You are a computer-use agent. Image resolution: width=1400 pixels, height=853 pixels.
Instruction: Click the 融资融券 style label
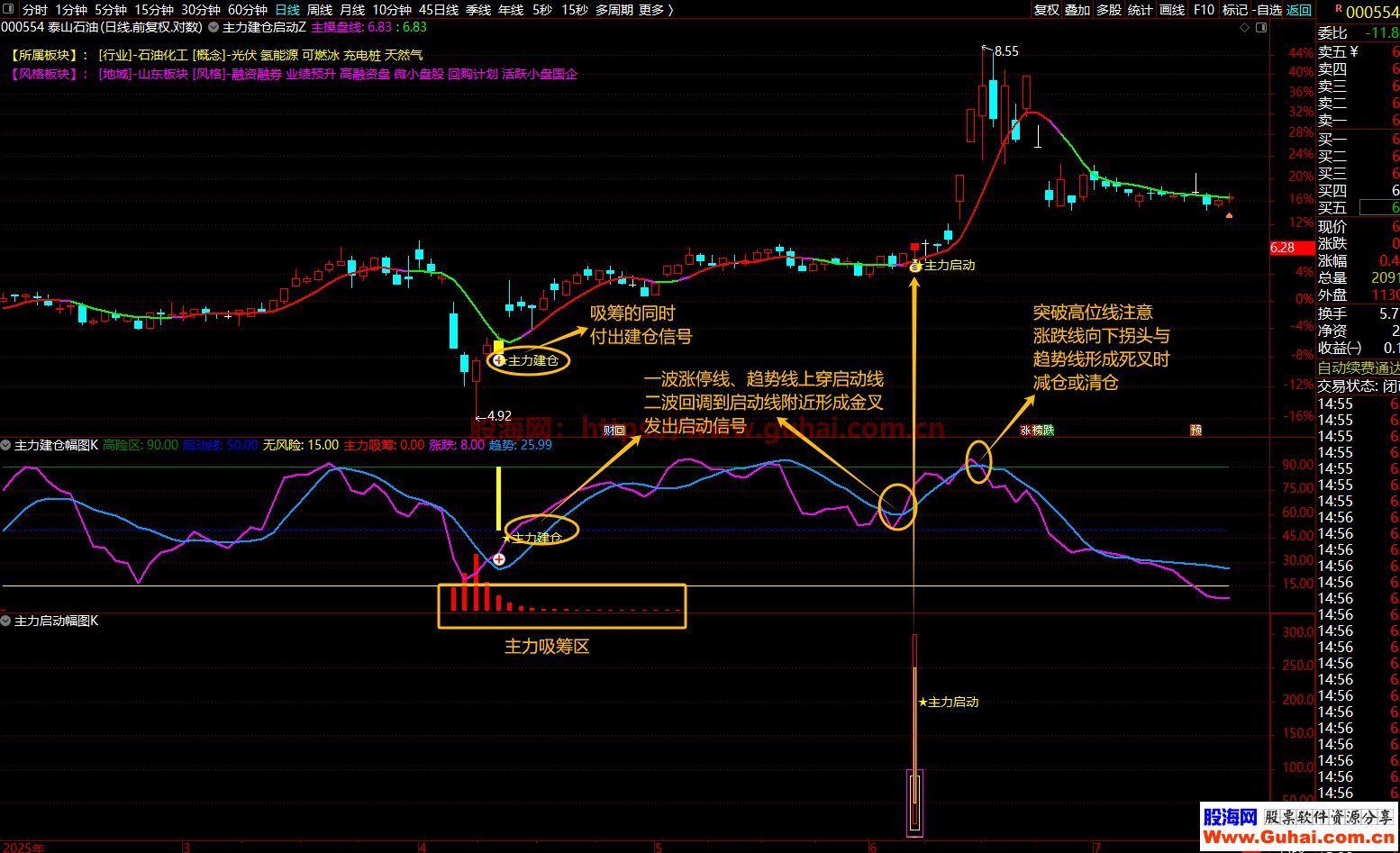257,74
